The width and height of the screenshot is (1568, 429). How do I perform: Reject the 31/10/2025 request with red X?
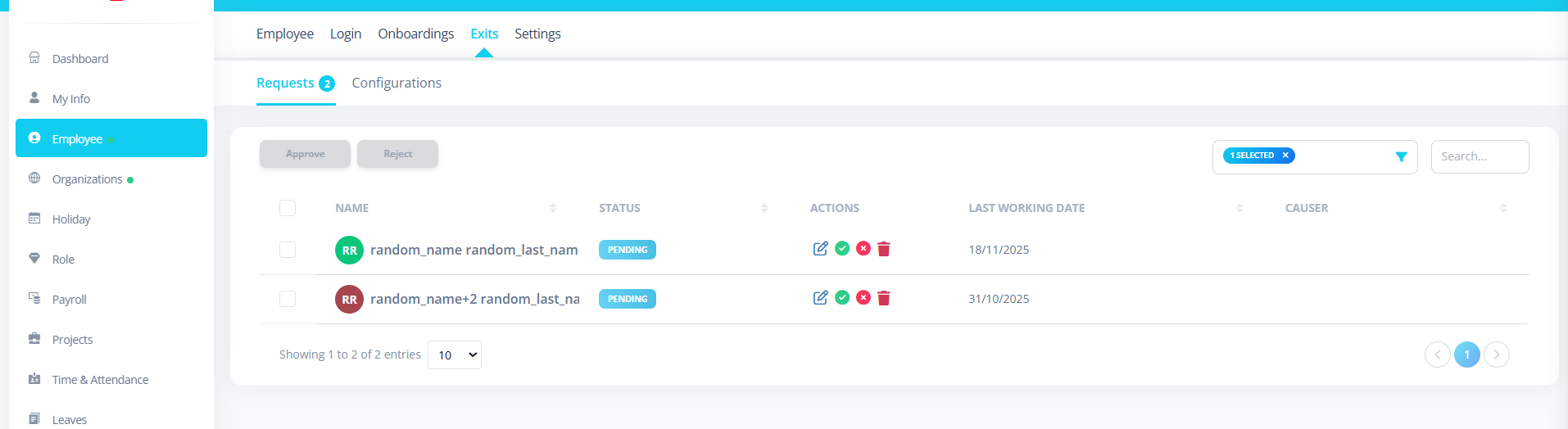pos(863,297)
